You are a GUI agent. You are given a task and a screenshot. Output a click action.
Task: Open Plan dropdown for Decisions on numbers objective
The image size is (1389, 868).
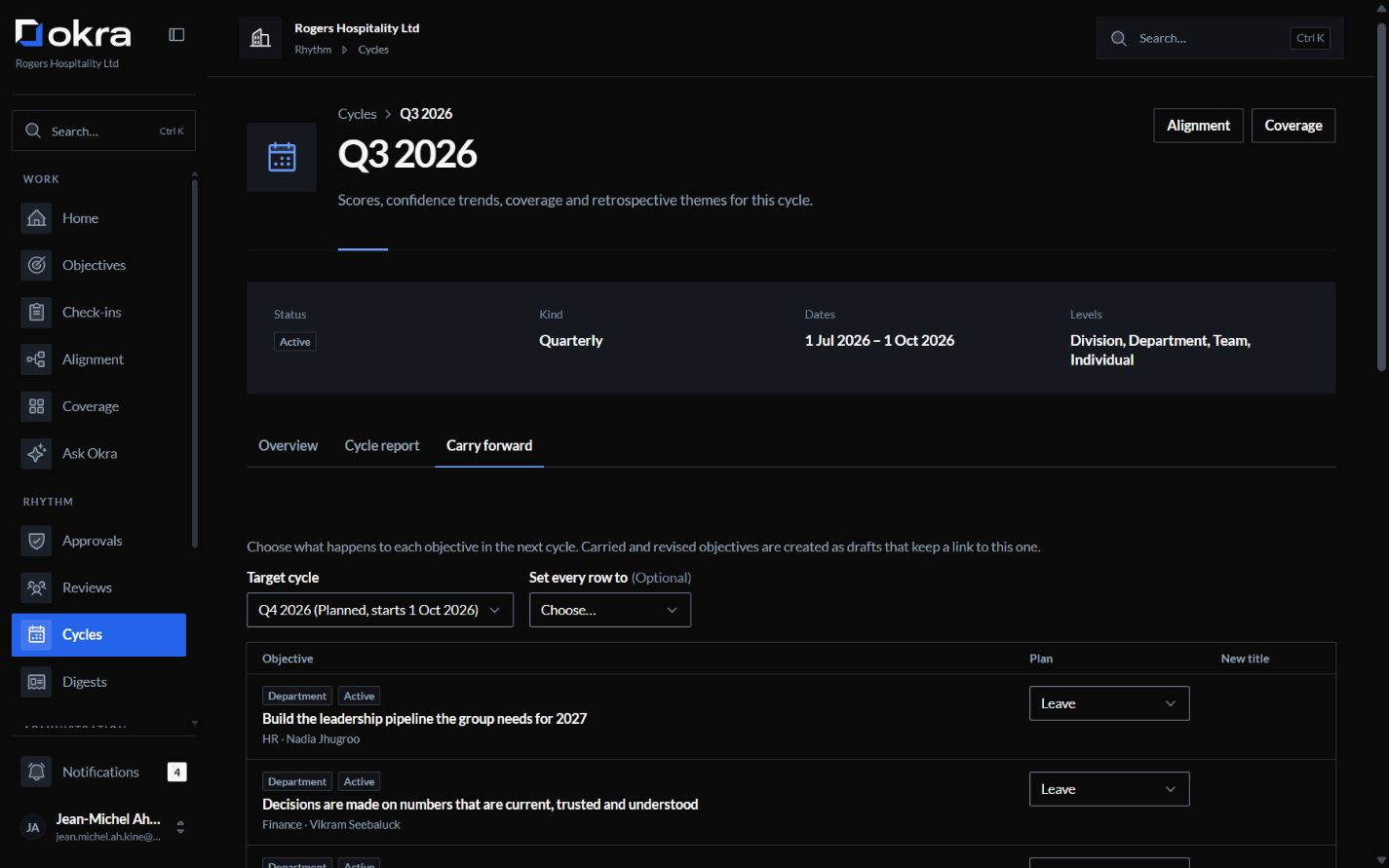pos(1109,789)
